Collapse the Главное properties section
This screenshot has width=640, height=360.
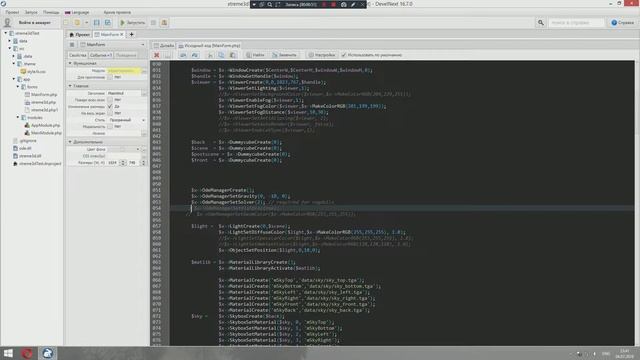(x=70, y=86)
